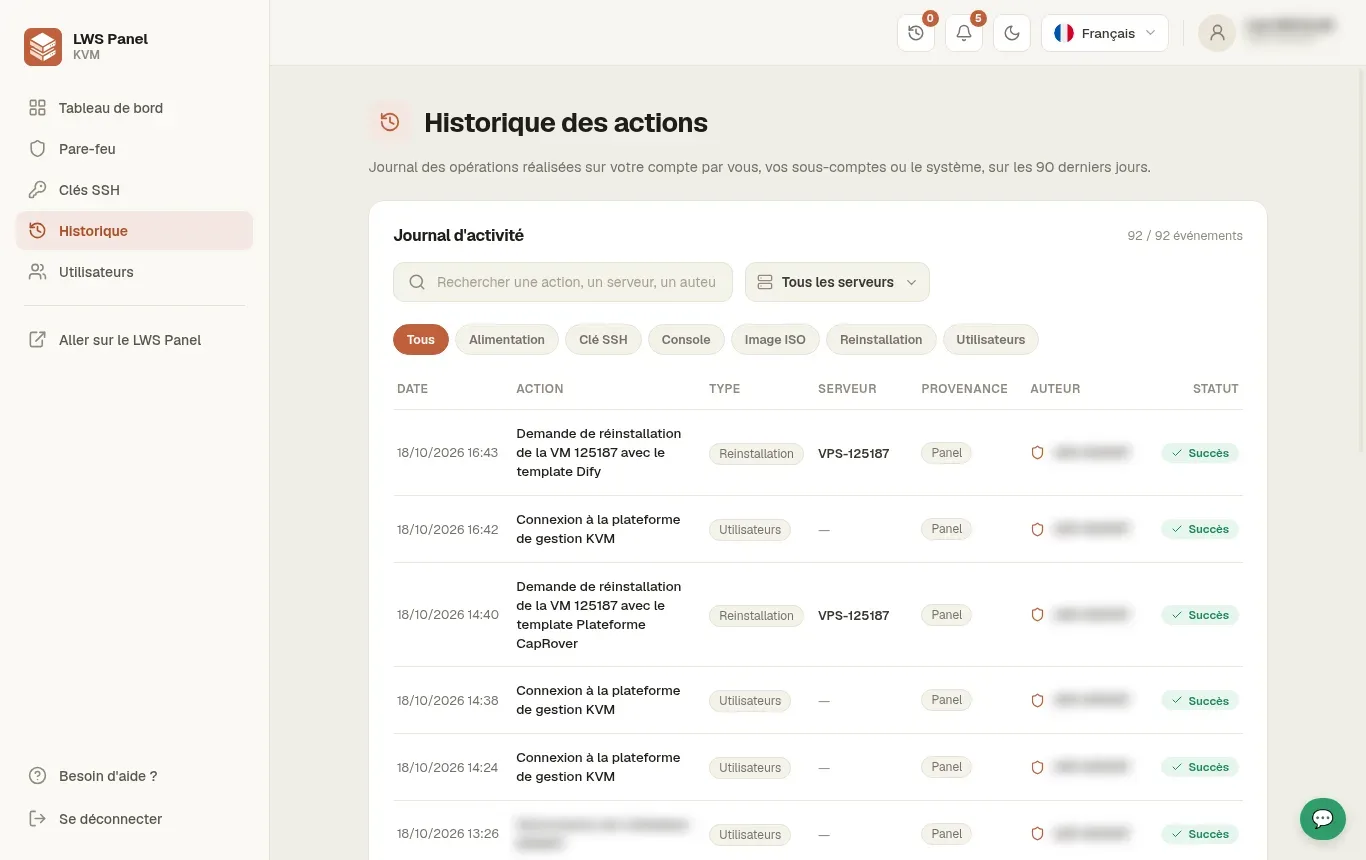Click the DATE column header
The height and width of the screenshot is (860, 1366).
tap(412, 389)
